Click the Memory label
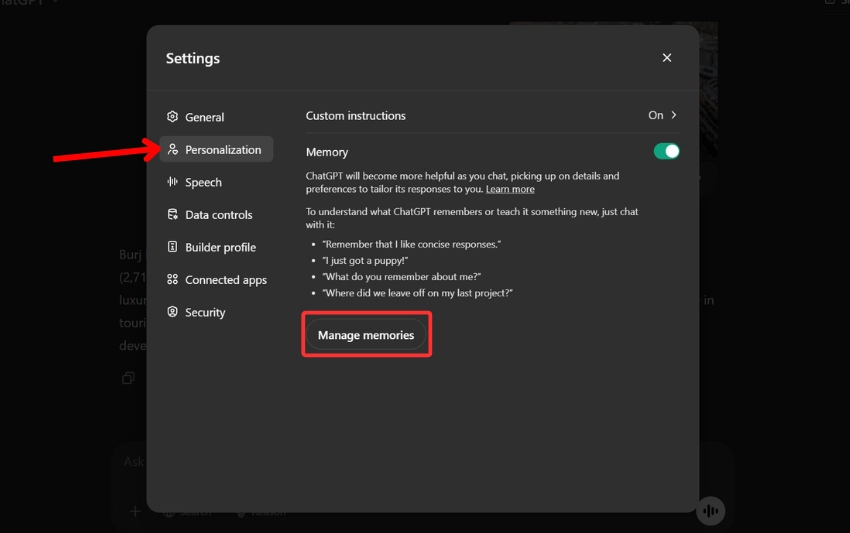The width and height of the screenshot is (850, 533). click(x=327, y=152)
